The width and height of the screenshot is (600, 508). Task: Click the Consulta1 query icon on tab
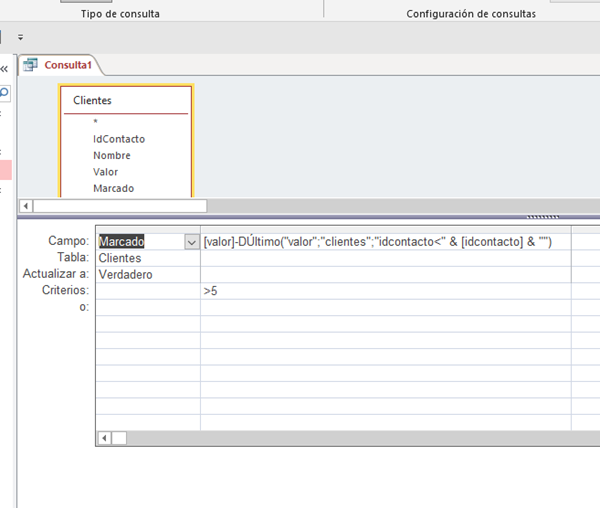pos(30,65)
